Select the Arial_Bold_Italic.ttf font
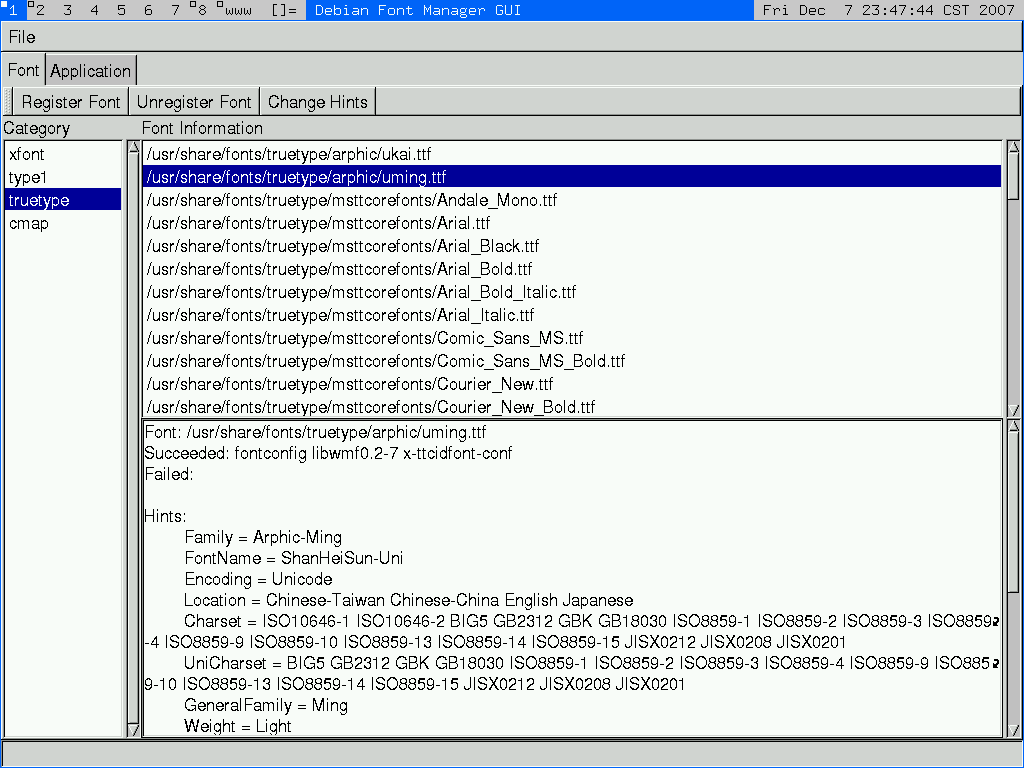The width and height of the screenshot is (1024, 768). coord(572,292)
